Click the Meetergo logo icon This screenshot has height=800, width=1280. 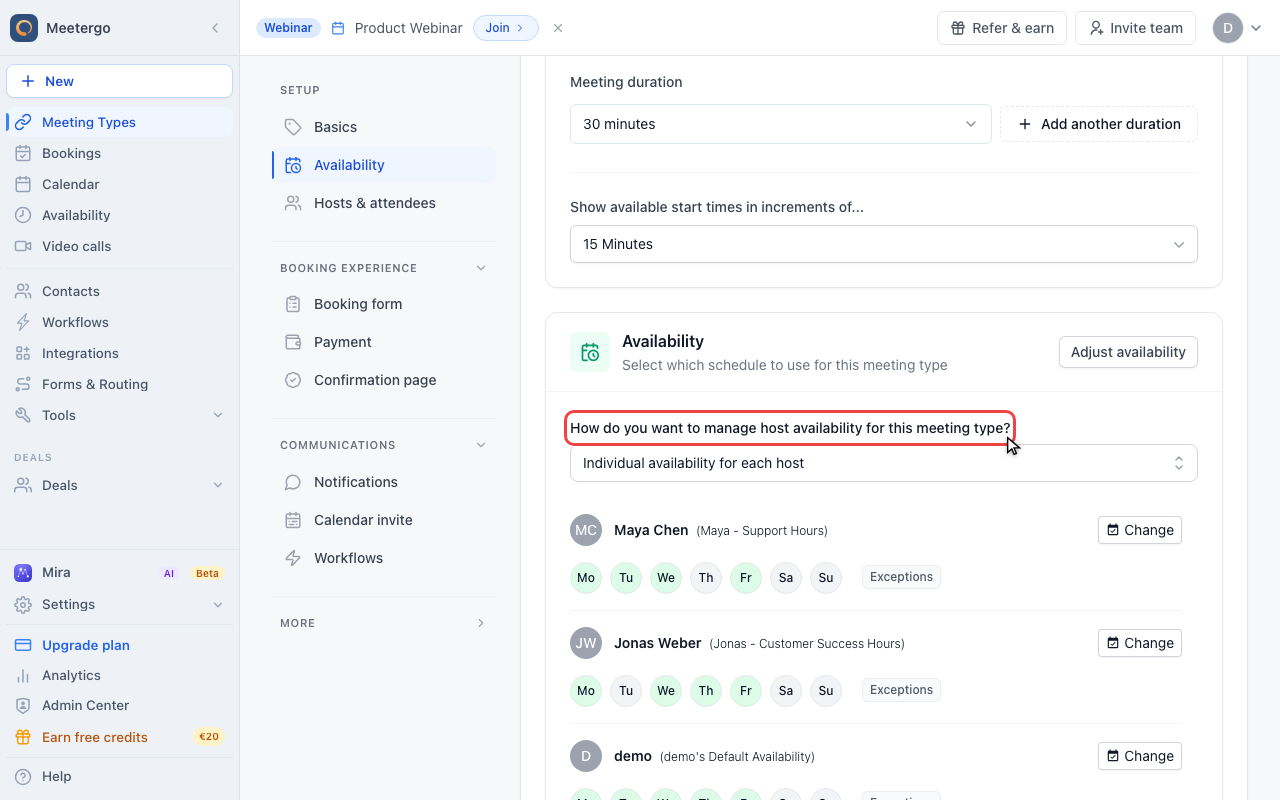click(x=24, y=28)
